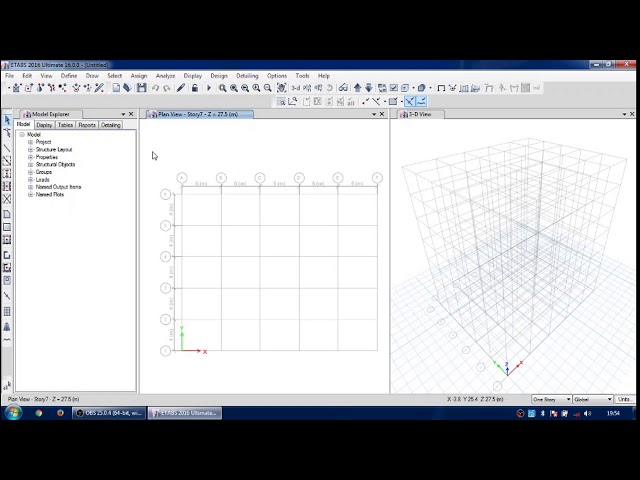This screenshot has width=640, height=480.
Task: Expand the Structure Layout node
Action: tap(31, 149)
